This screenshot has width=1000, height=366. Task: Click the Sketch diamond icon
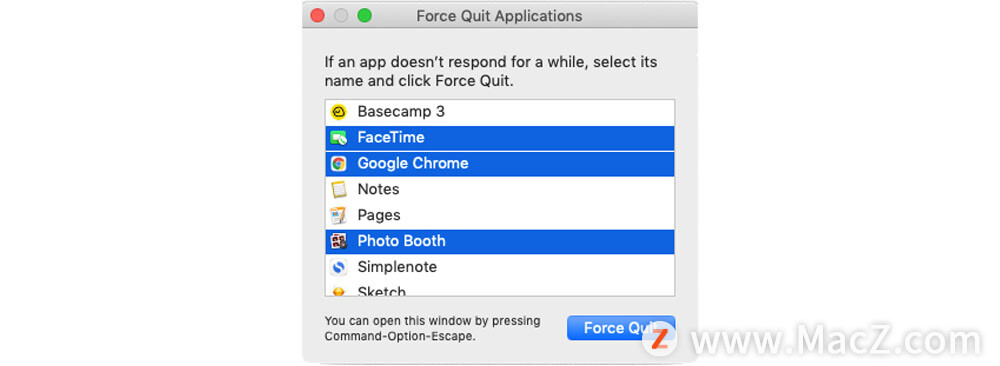coord(339,291)
